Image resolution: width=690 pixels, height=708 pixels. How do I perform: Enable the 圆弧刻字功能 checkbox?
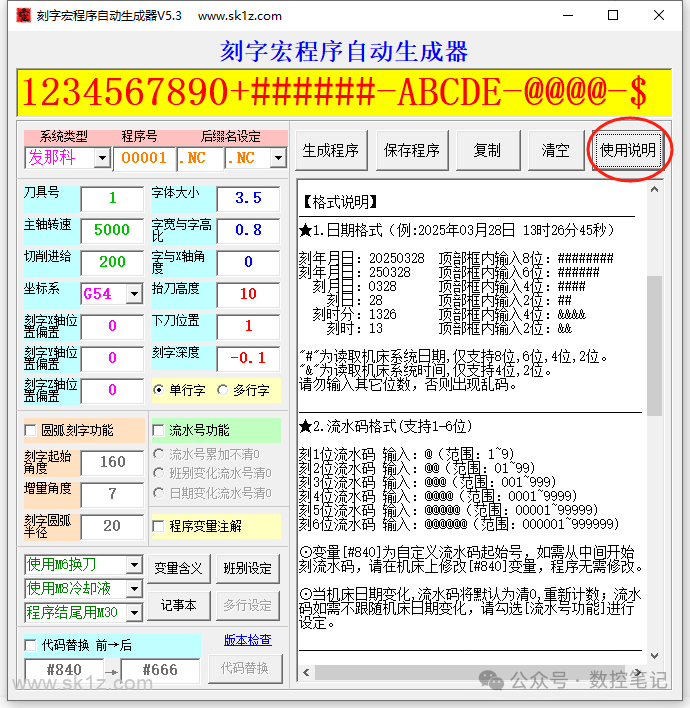pyautogui.click(x=31, y=430)
